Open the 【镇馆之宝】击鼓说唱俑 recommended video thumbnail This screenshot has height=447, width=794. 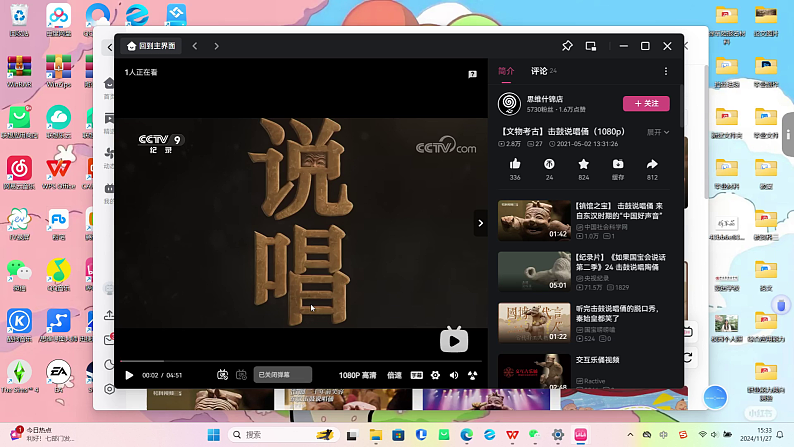534,220
